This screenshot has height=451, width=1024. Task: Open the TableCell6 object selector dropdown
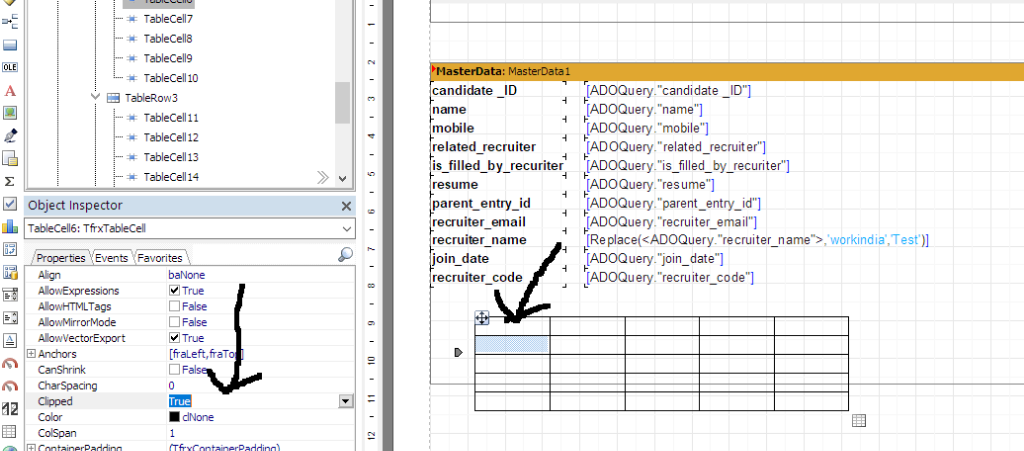(x=346, y=229)
